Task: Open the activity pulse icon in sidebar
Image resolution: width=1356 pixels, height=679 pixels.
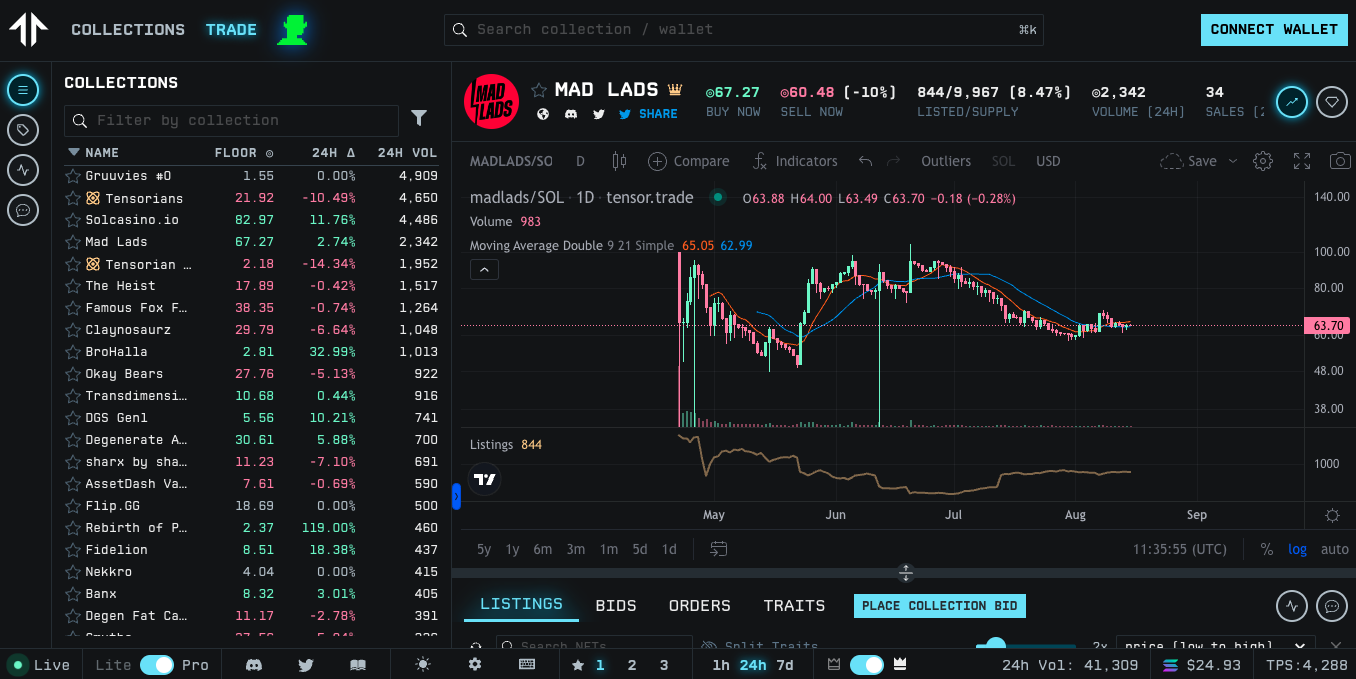Action: [22, 170]
